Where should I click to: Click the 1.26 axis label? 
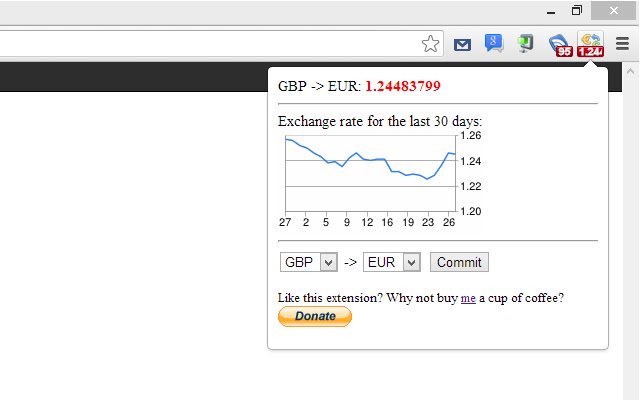point(471,136)
